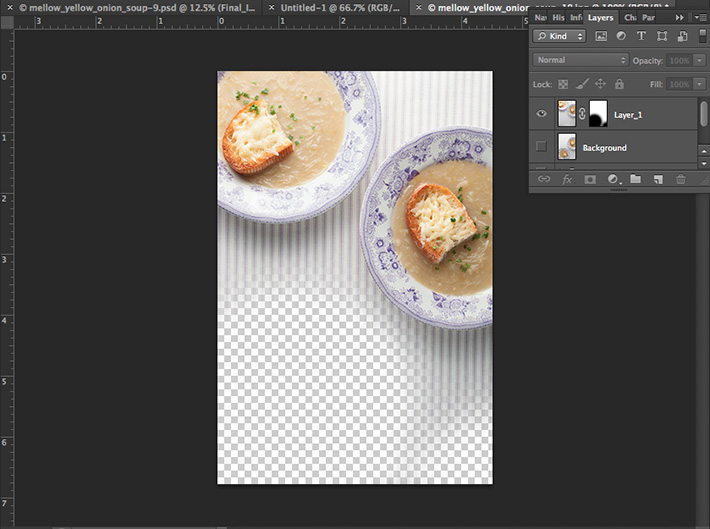Click the Opacity value field
Screen dimensions: 710x529
679,60
